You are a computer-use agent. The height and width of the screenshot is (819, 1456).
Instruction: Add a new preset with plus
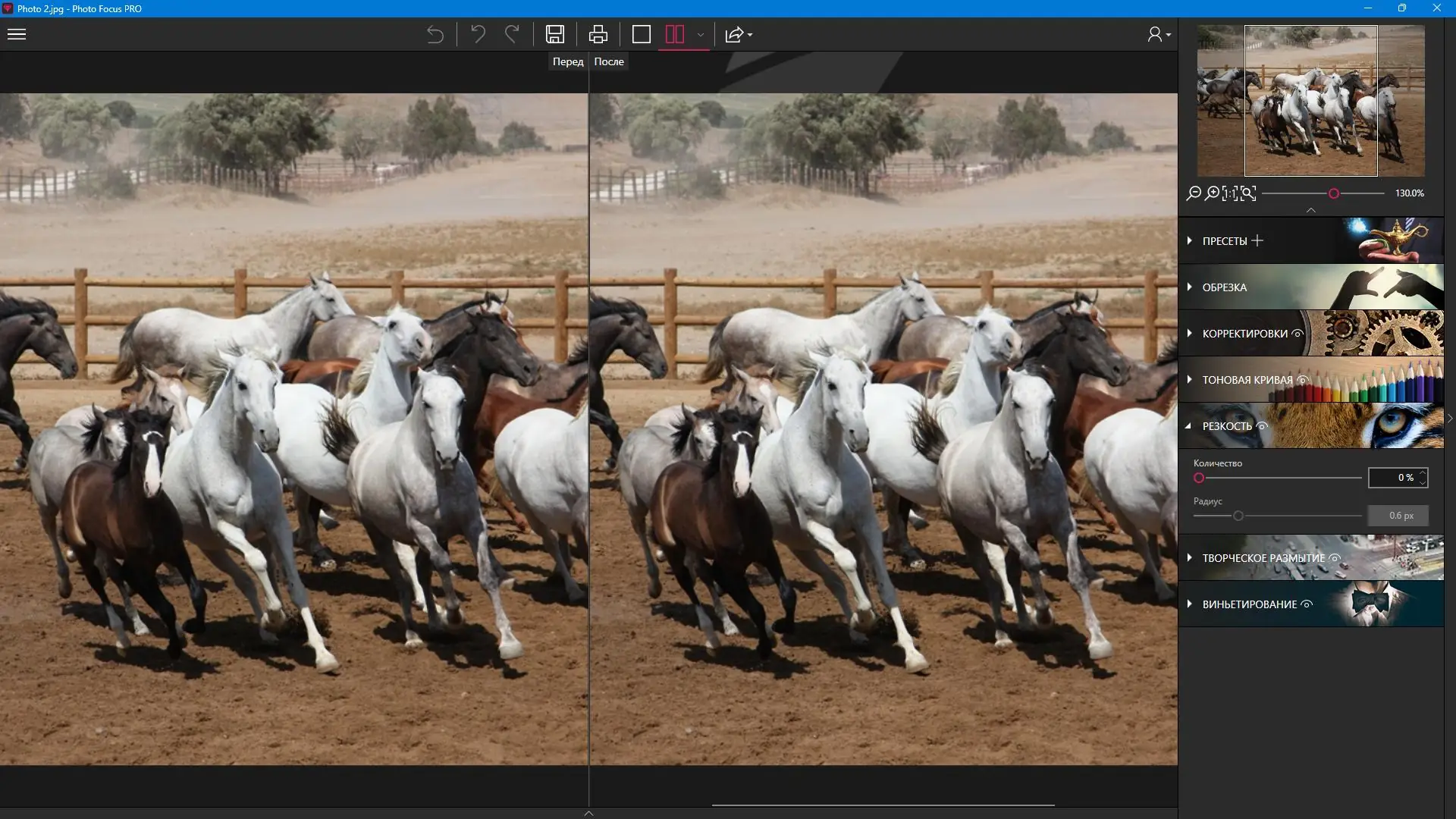click(1257, 240)
